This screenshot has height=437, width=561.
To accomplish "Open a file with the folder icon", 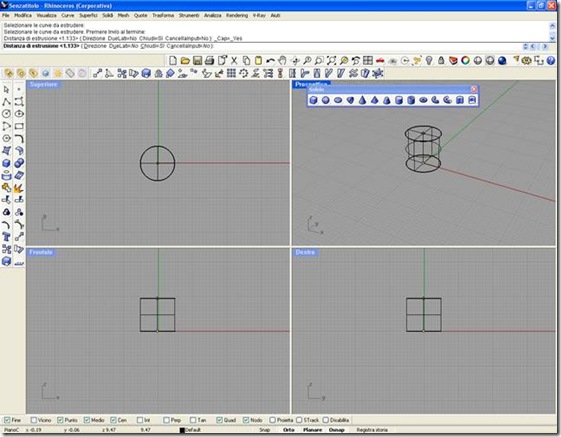I will click(185, 60).
